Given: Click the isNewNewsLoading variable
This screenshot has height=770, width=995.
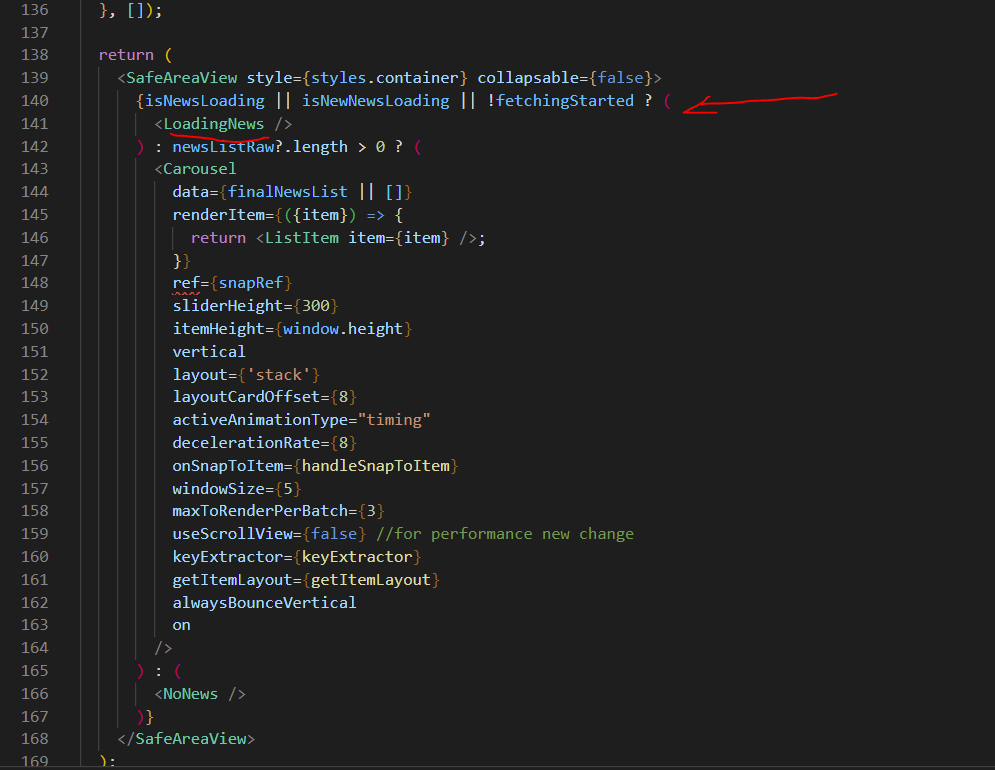Looking at the screenshot, I should click(375, 100).
